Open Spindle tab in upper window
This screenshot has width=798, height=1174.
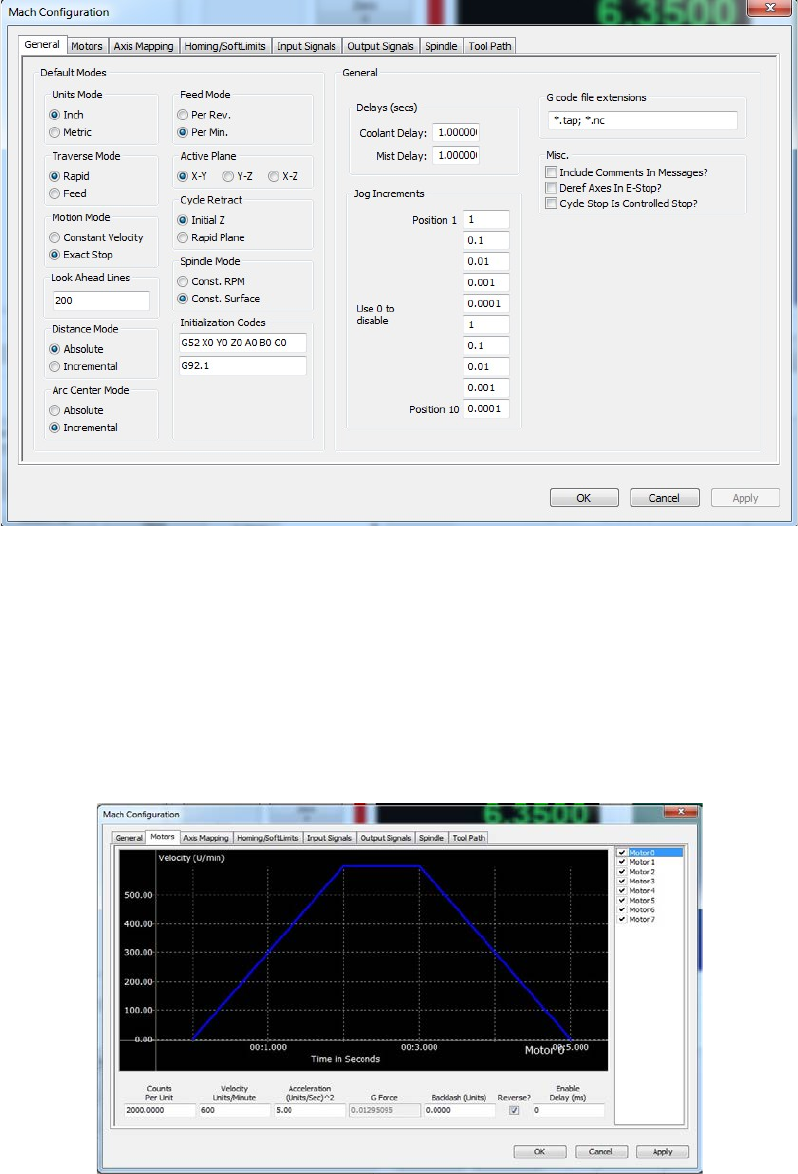pos(441,46)
